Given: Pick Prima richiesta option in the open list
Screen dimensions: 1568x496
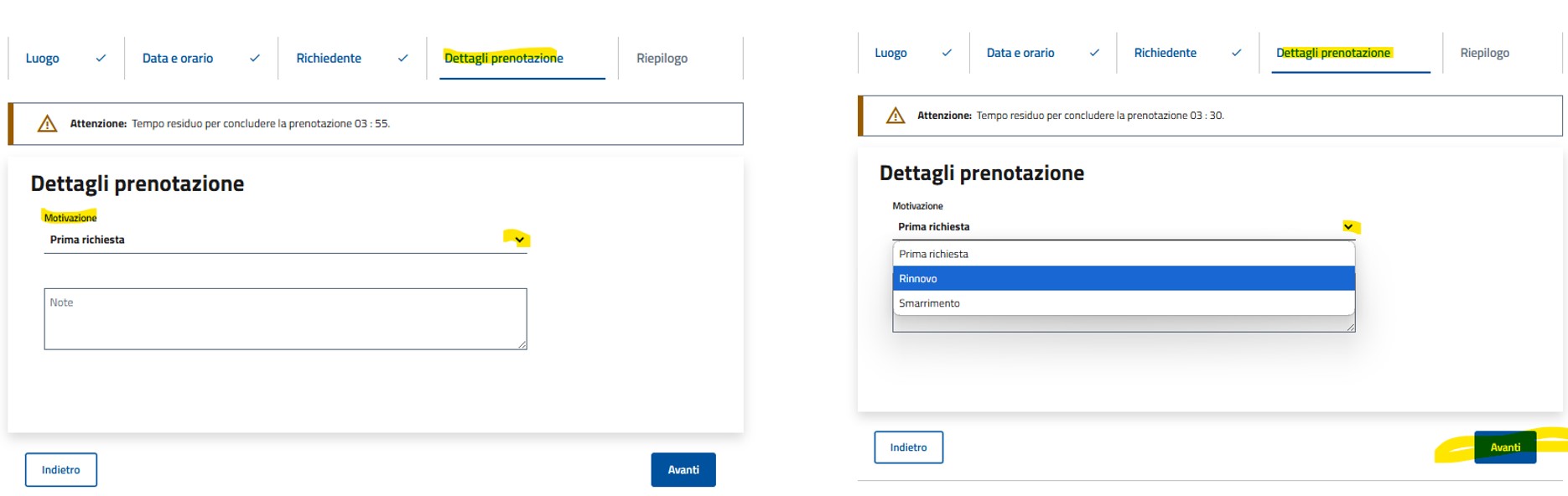Looking at the screenshot, I should (1124, 254).
